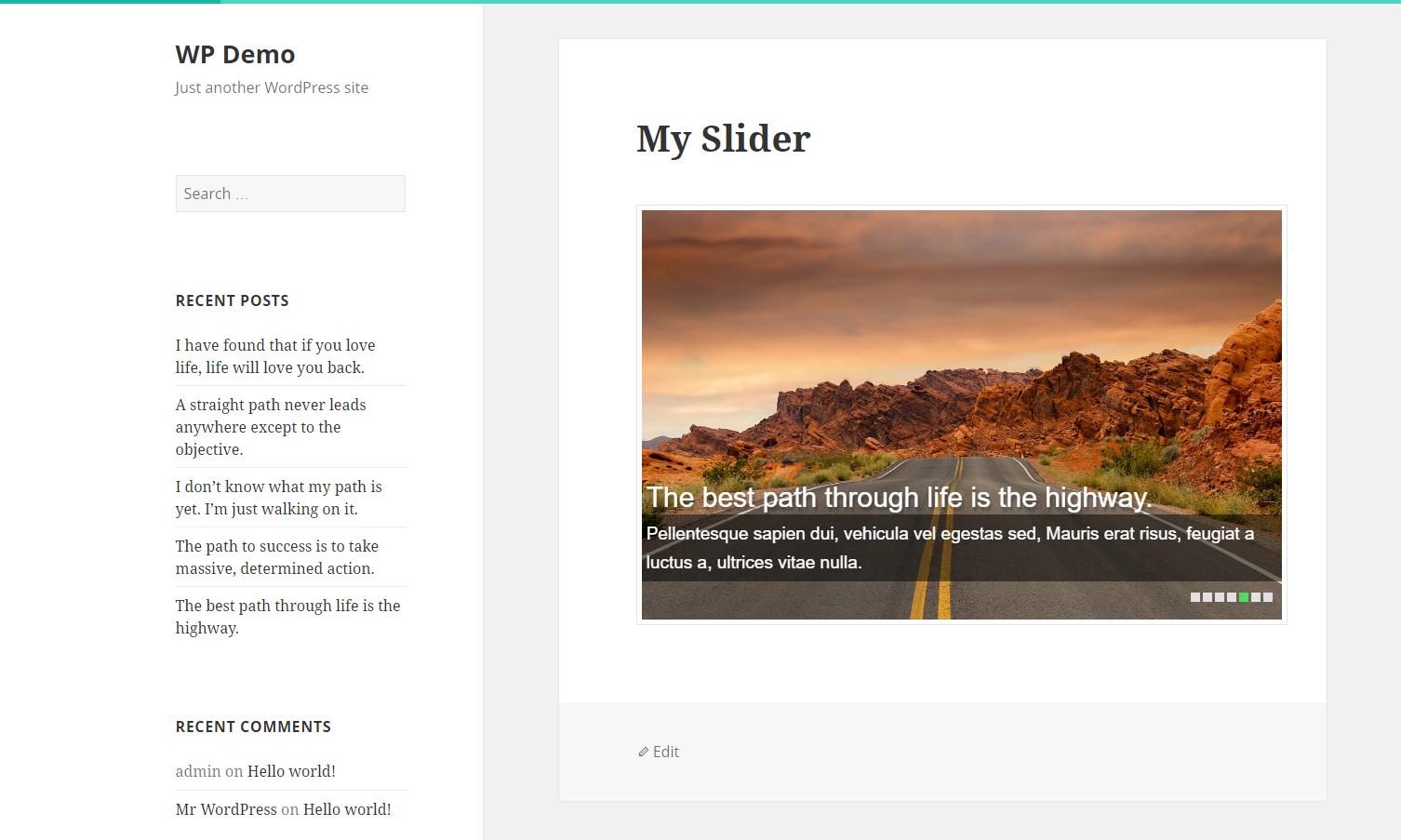This screenshot has width=1401, height=840.
Task: Open the WP Demo site title
Action: point(235,54)
